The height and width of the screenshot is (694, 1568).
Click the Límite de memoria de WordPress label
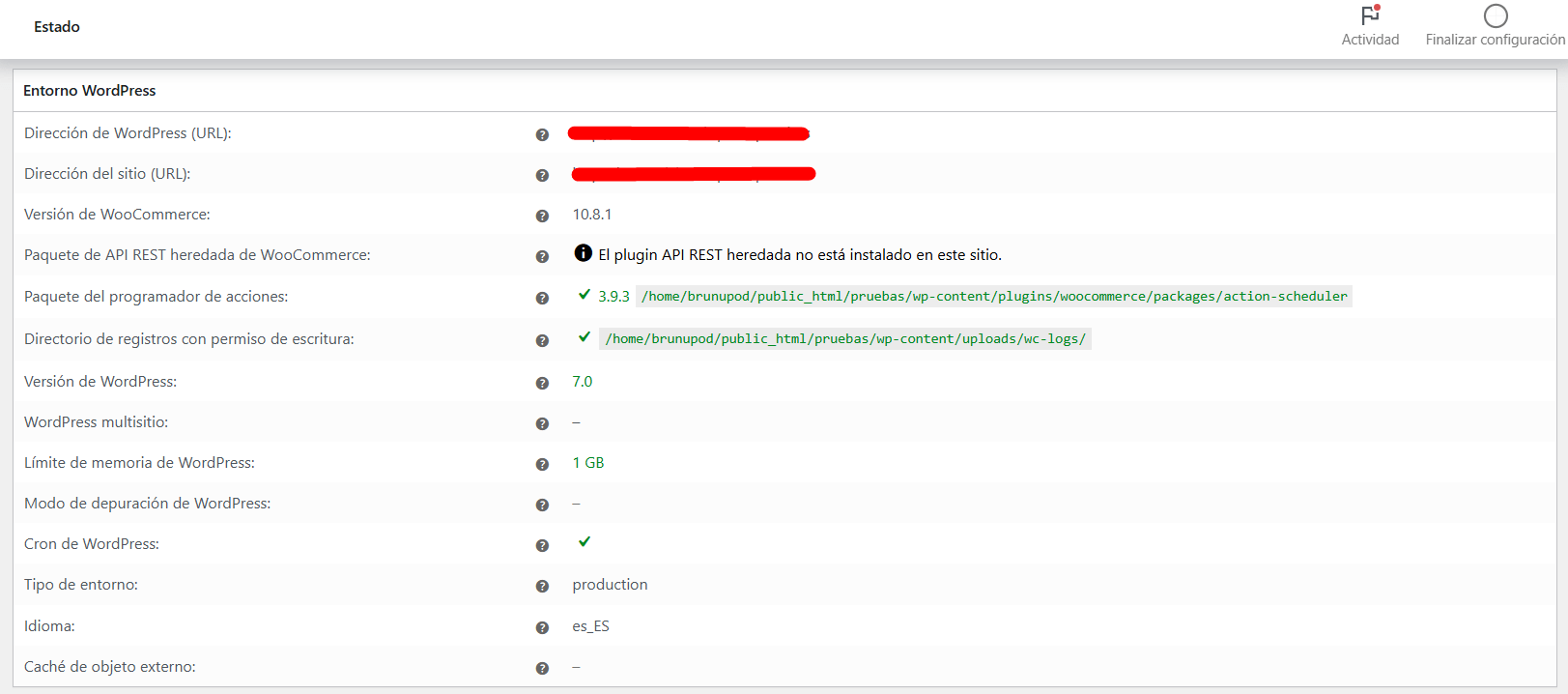coord(139,463)
